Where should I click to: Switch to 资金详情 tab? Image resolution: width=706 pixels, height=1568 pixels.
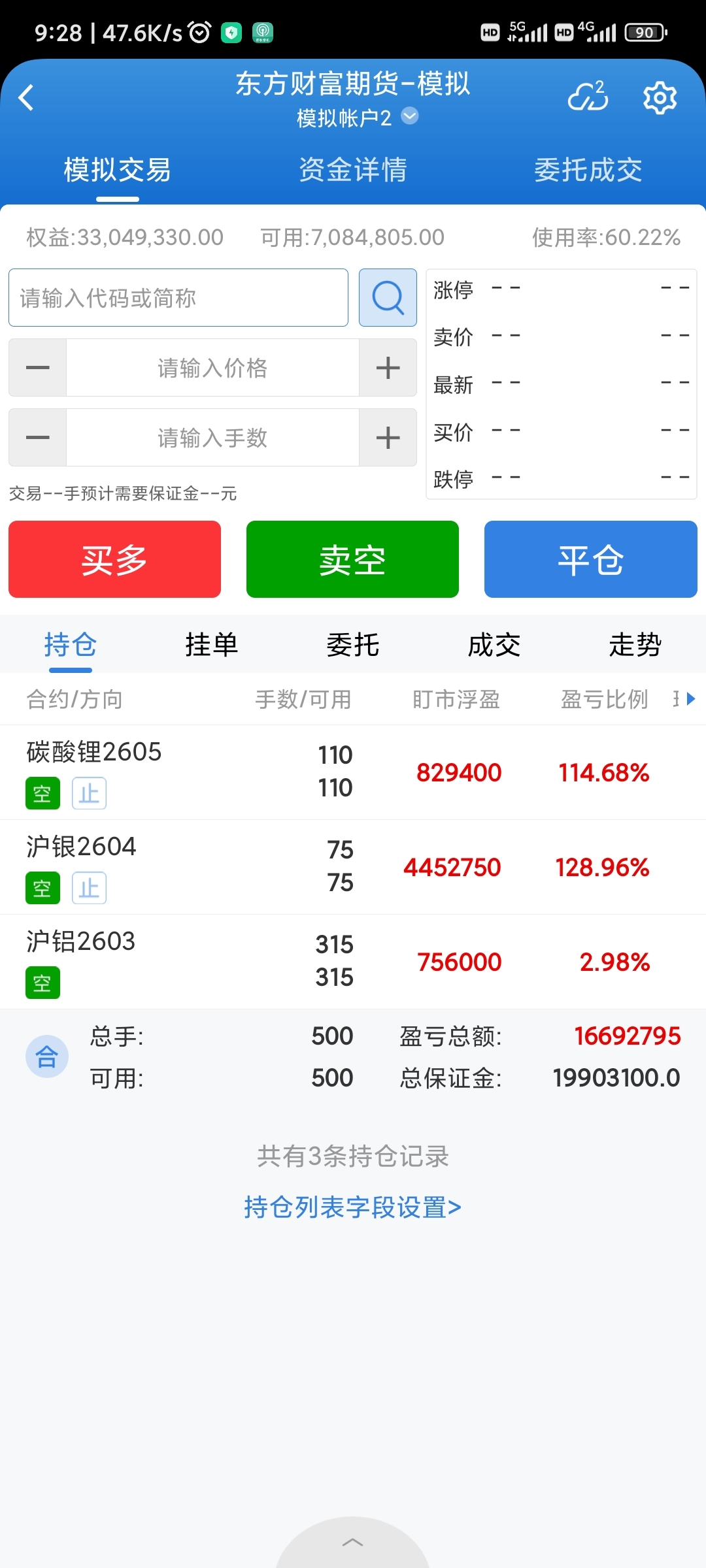tap(353, 170)
